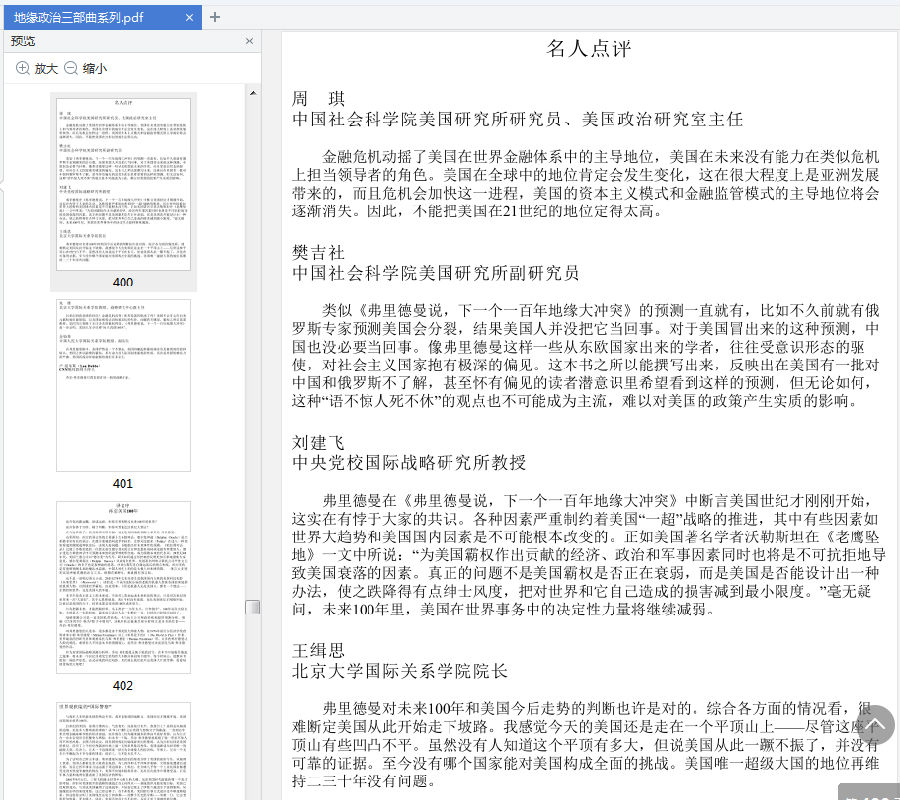
Task: Click the 放大 text label
Action: pyautogui.click(x=46, y=68)
